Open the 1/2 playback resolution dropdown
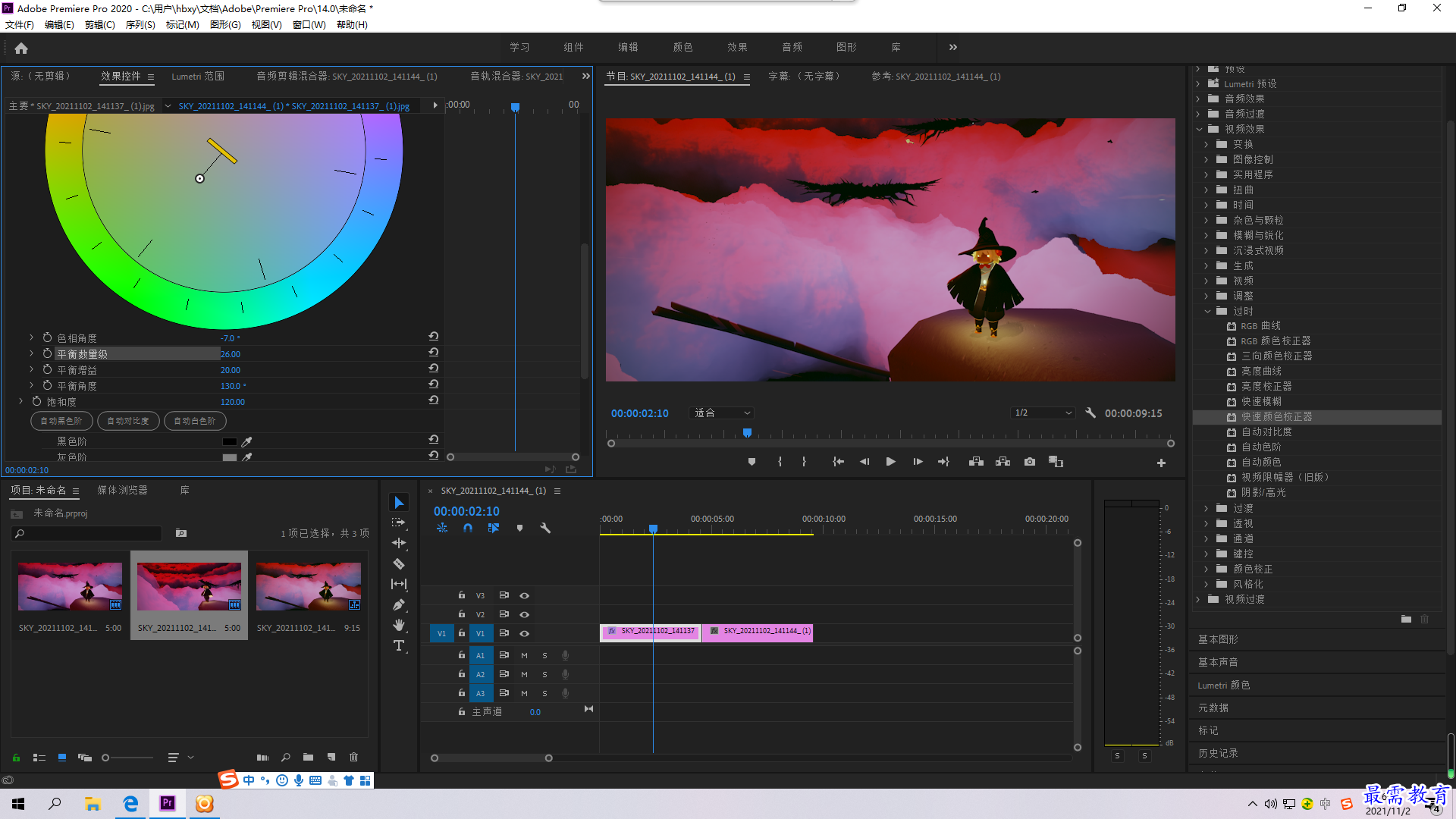 (x=1043, y=413)
